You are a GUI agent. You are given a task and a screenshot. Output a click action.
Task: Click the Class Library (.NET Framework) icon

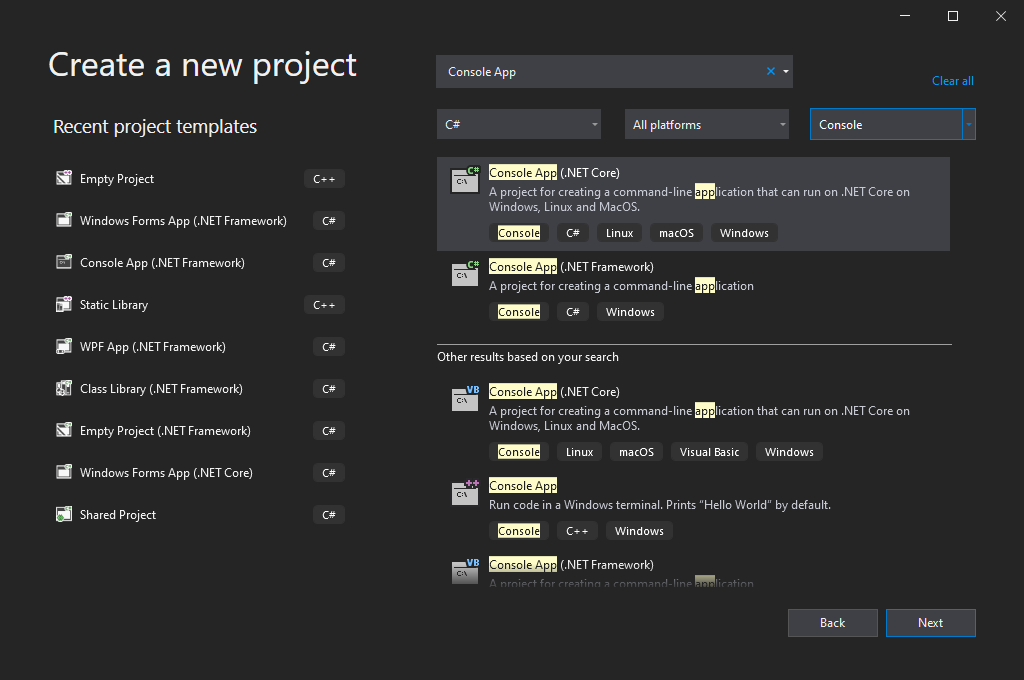click(x=64, y=388)
